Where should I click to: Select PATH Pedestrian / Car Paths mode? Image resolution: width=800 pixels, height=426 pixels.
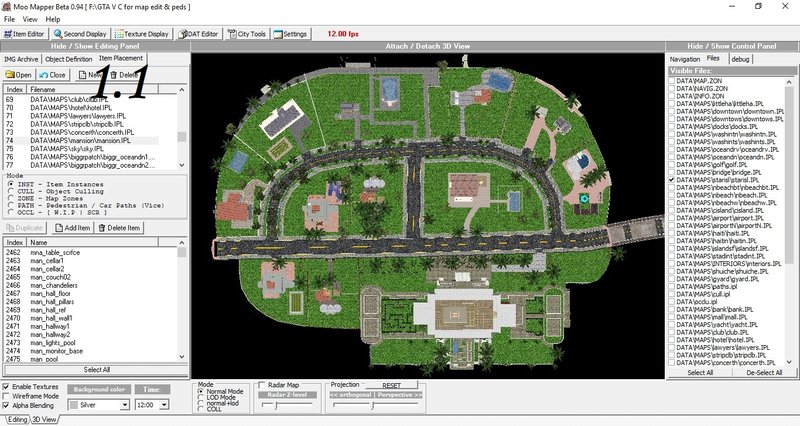coord(11,205)
